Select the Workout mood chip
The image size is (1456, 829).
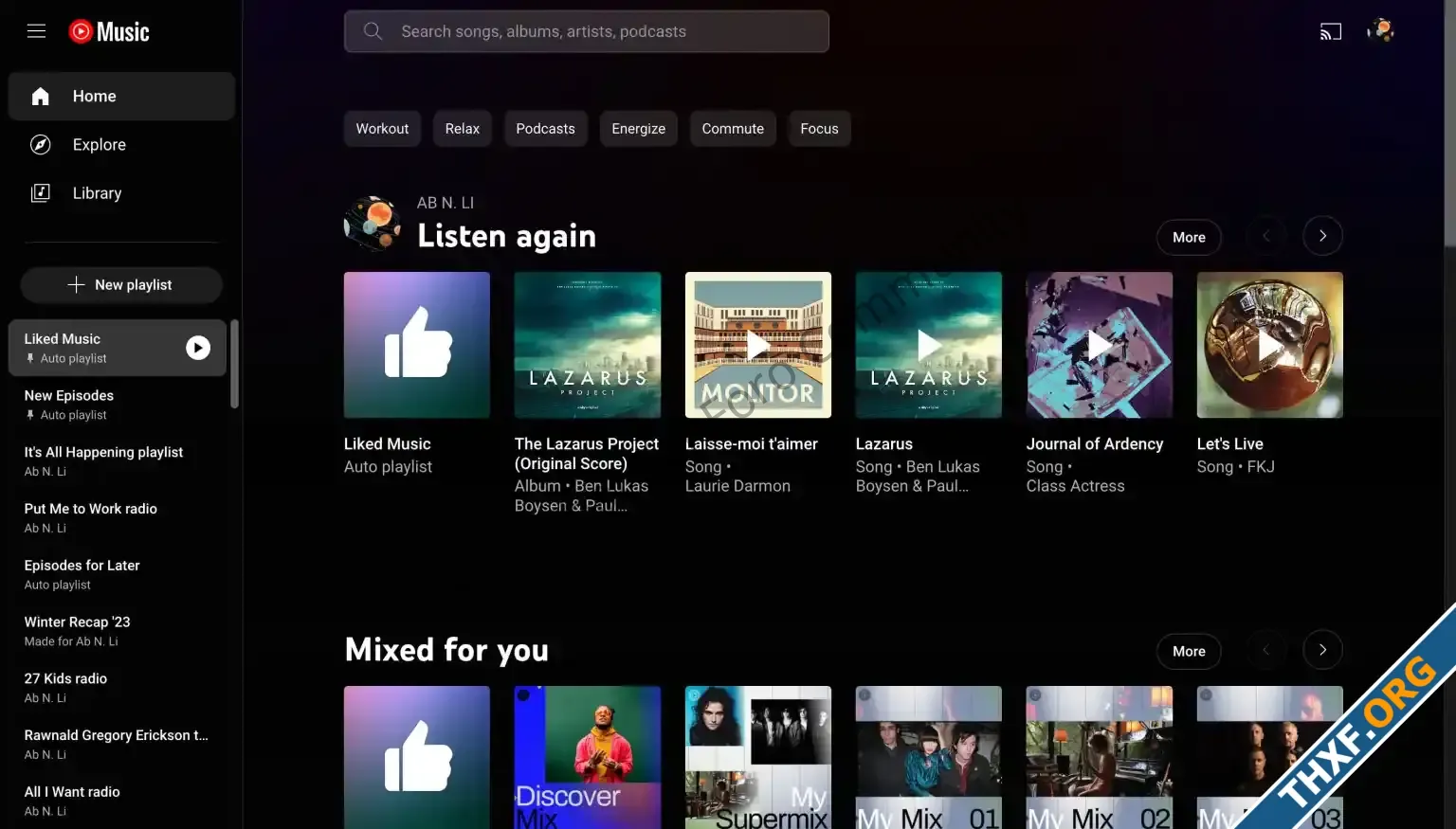[382, 129]
